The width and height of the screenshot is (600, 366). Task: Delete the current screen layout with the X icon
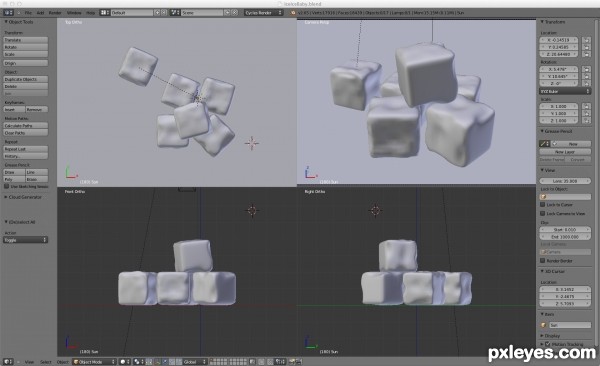pyautogui.click(x=163, y=13)
